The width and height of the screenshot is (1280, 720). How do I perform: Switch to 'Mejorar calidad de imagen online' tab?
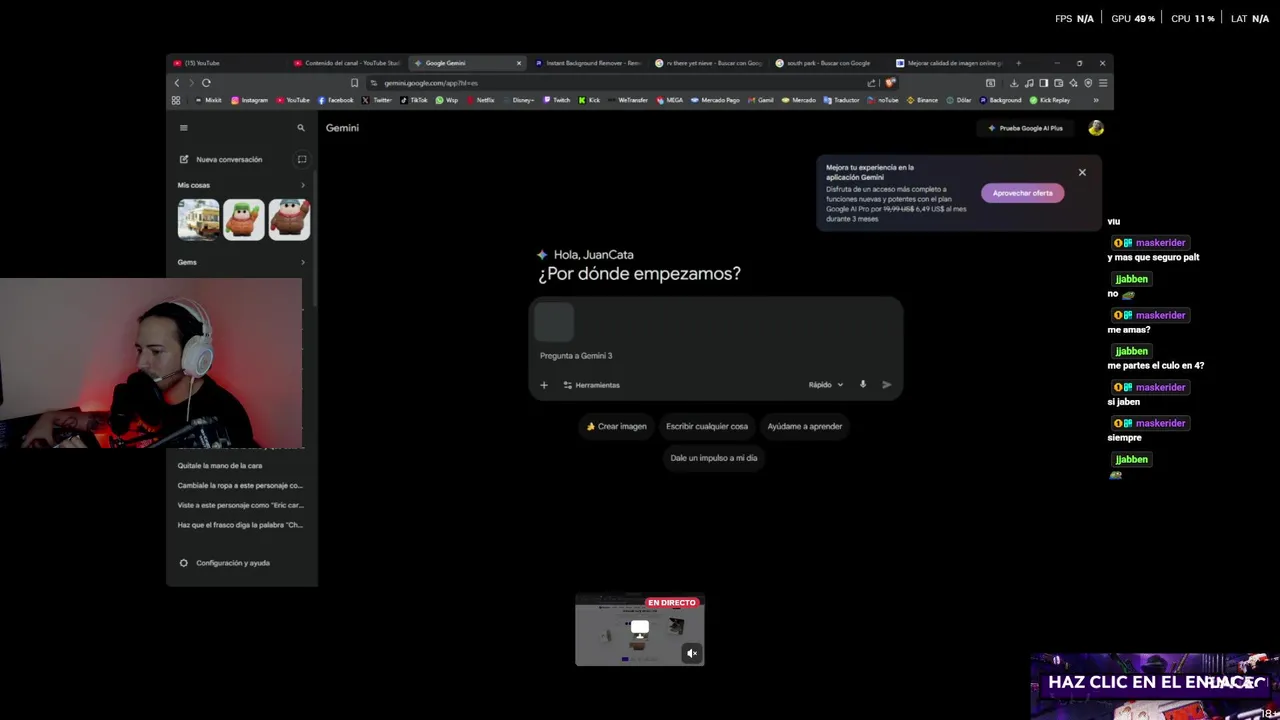[949, 63]
